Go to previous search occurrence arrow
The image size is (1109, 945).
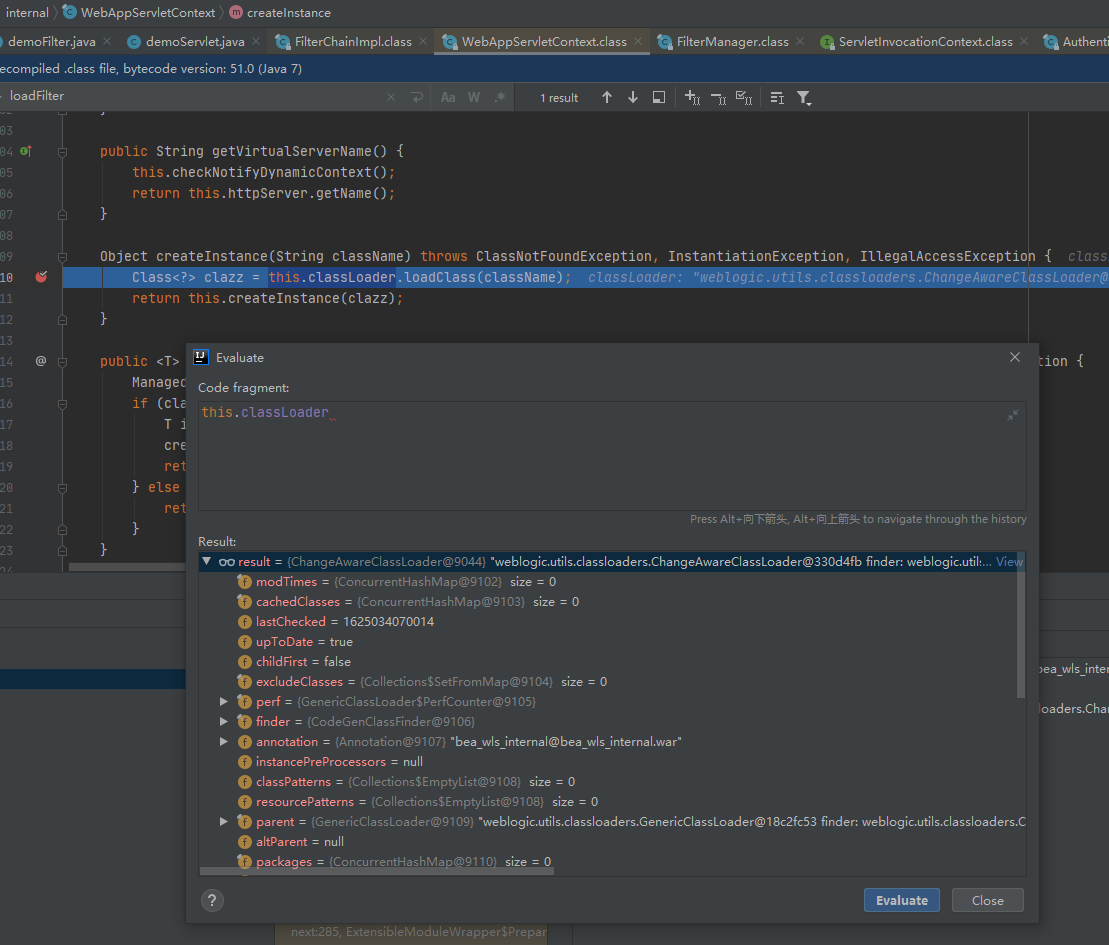[606, 97]
